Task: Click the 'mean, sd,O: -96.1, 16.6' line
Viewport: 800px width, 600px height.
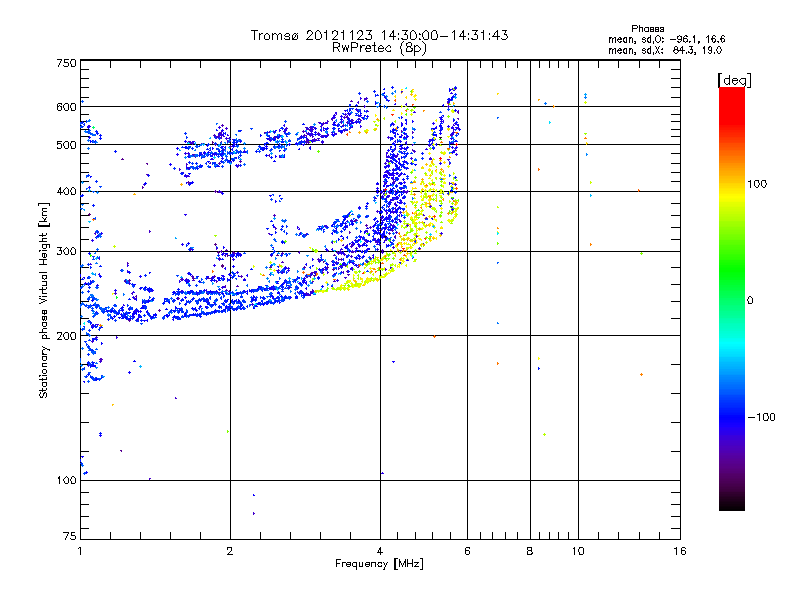Action: (x=666, y=39)
